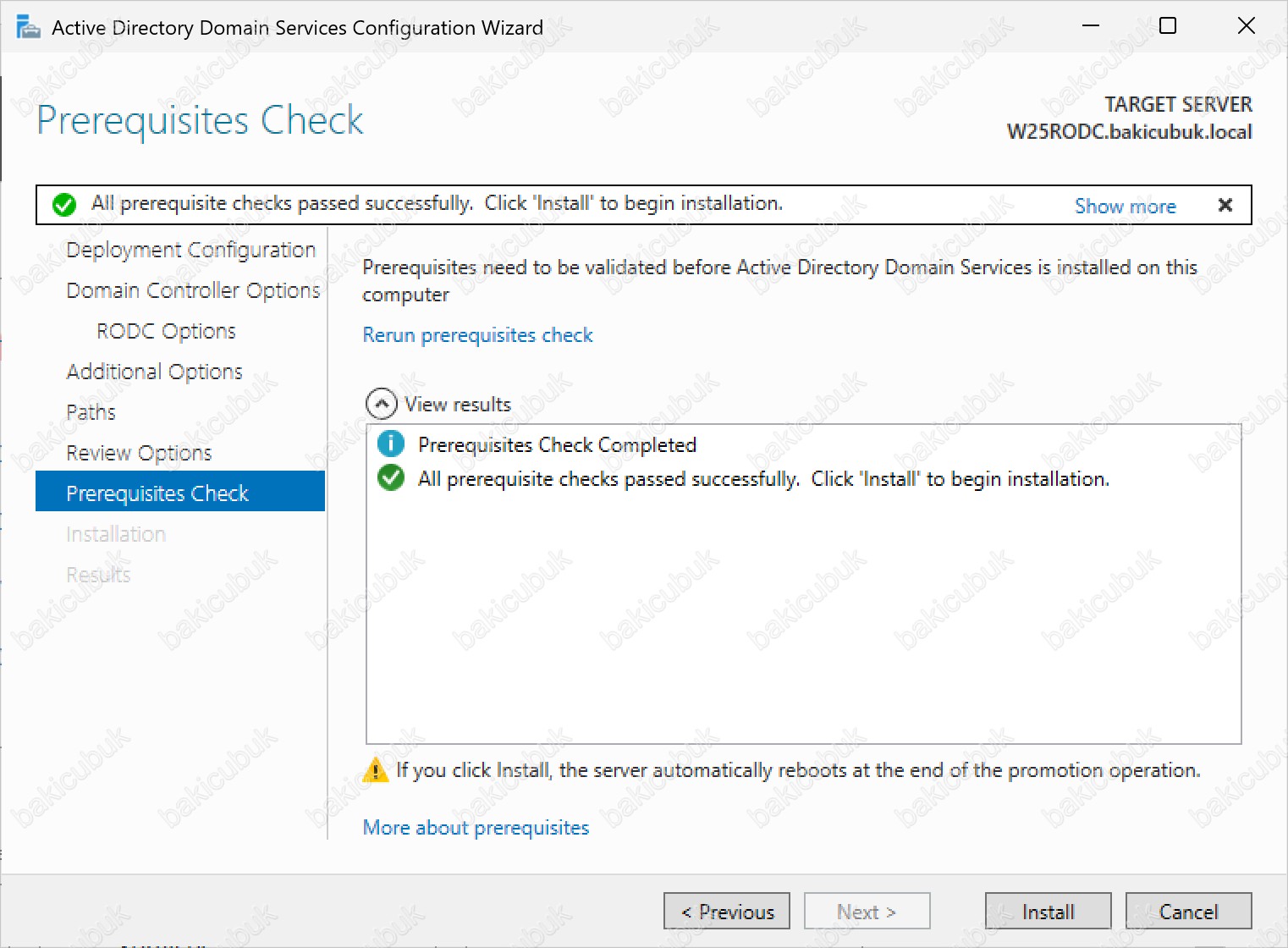Click the TARGET SERVER label
This screenshot has height=948, width=1288.
(1178, 104)
